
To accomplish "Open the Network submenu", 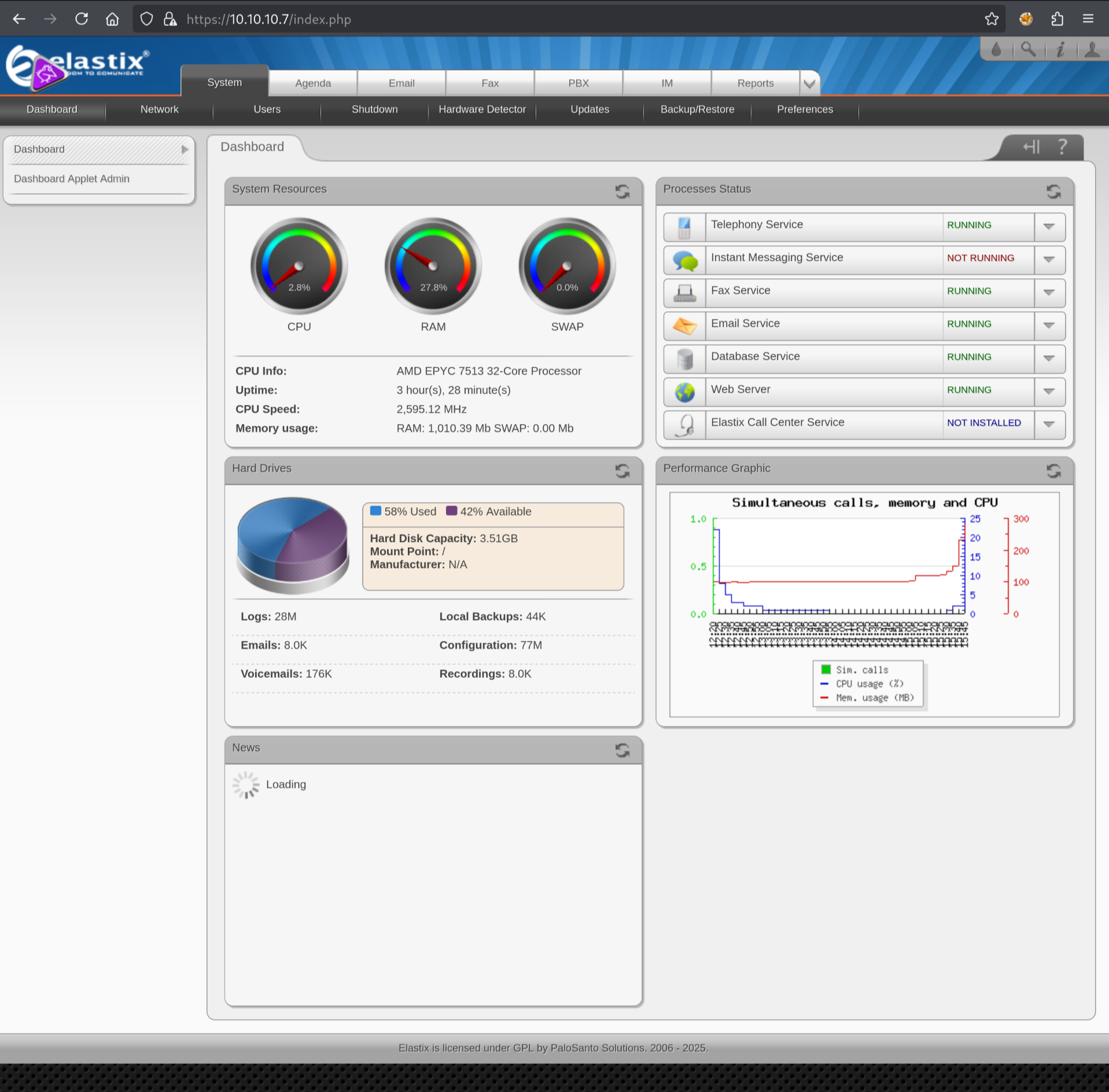I will tap(160, 109).
